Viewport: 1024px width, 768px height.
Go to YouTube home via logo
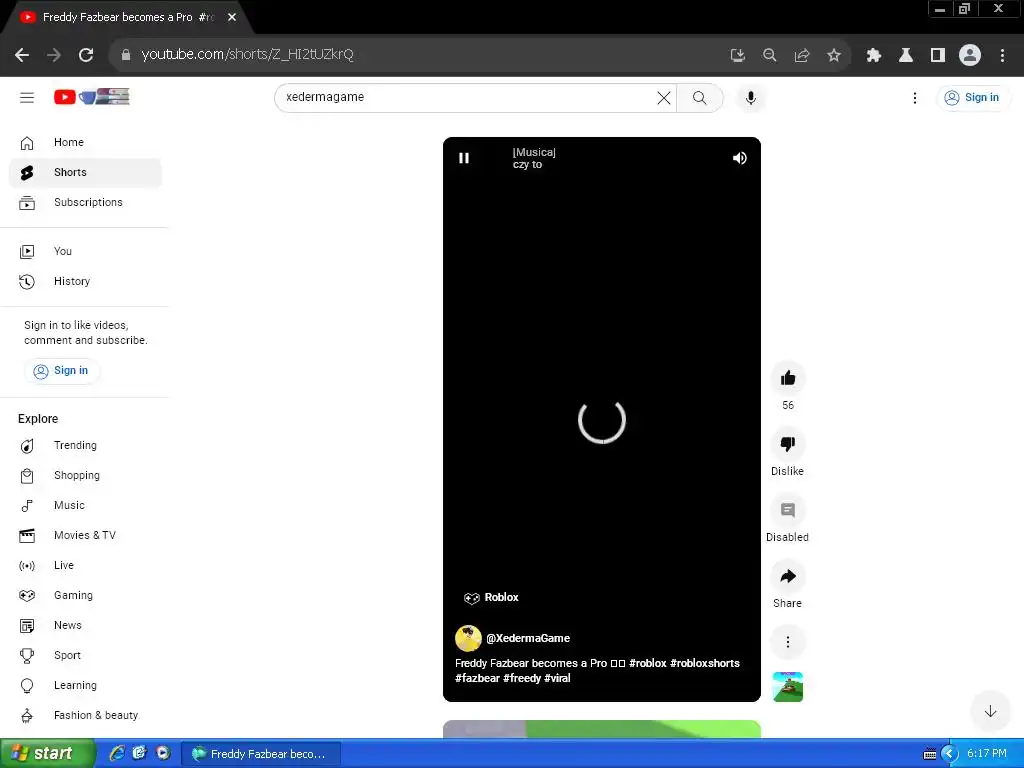point(91,97)
